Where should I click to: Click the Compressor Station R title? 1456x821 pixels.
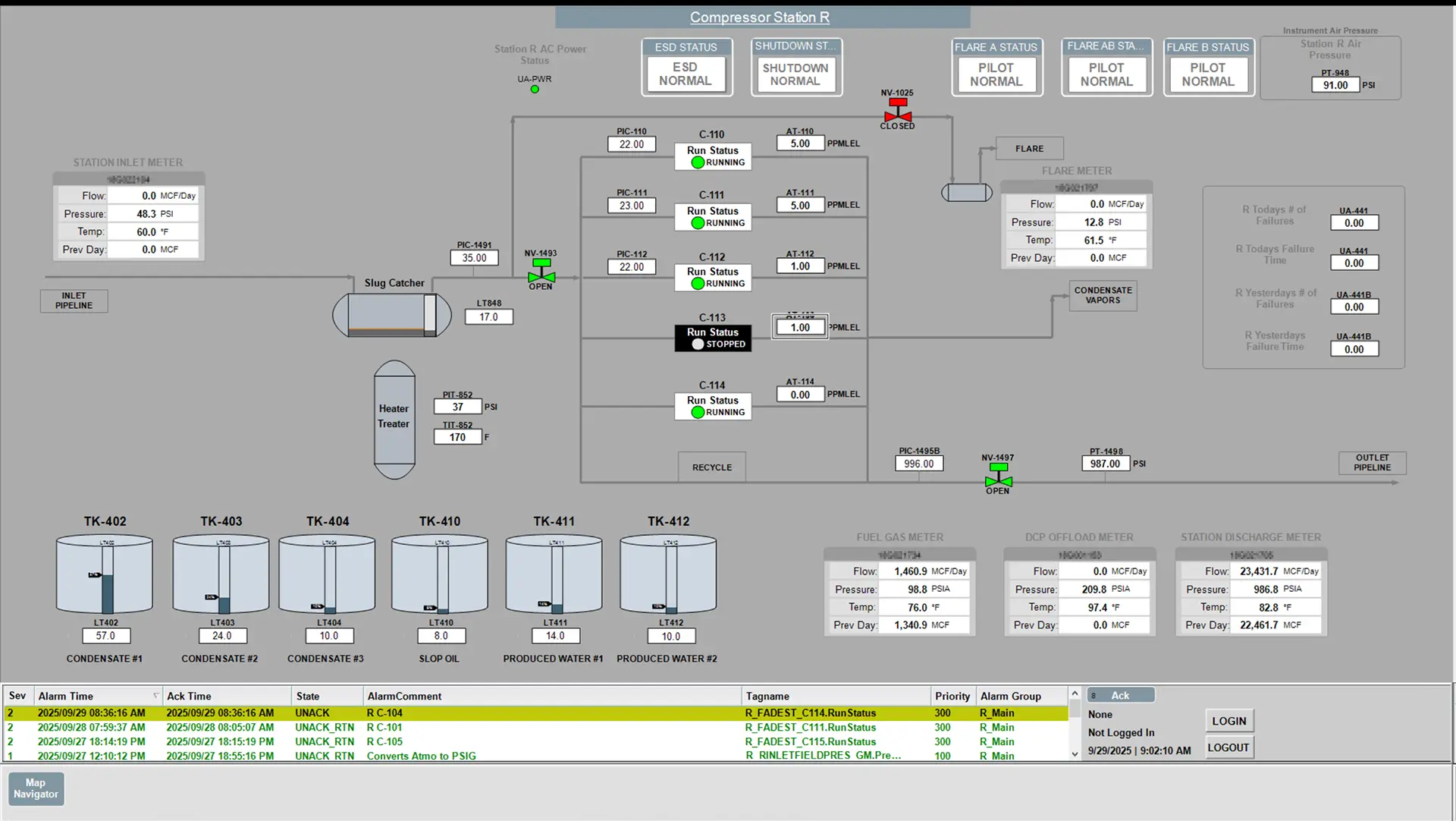coord(760,17)
